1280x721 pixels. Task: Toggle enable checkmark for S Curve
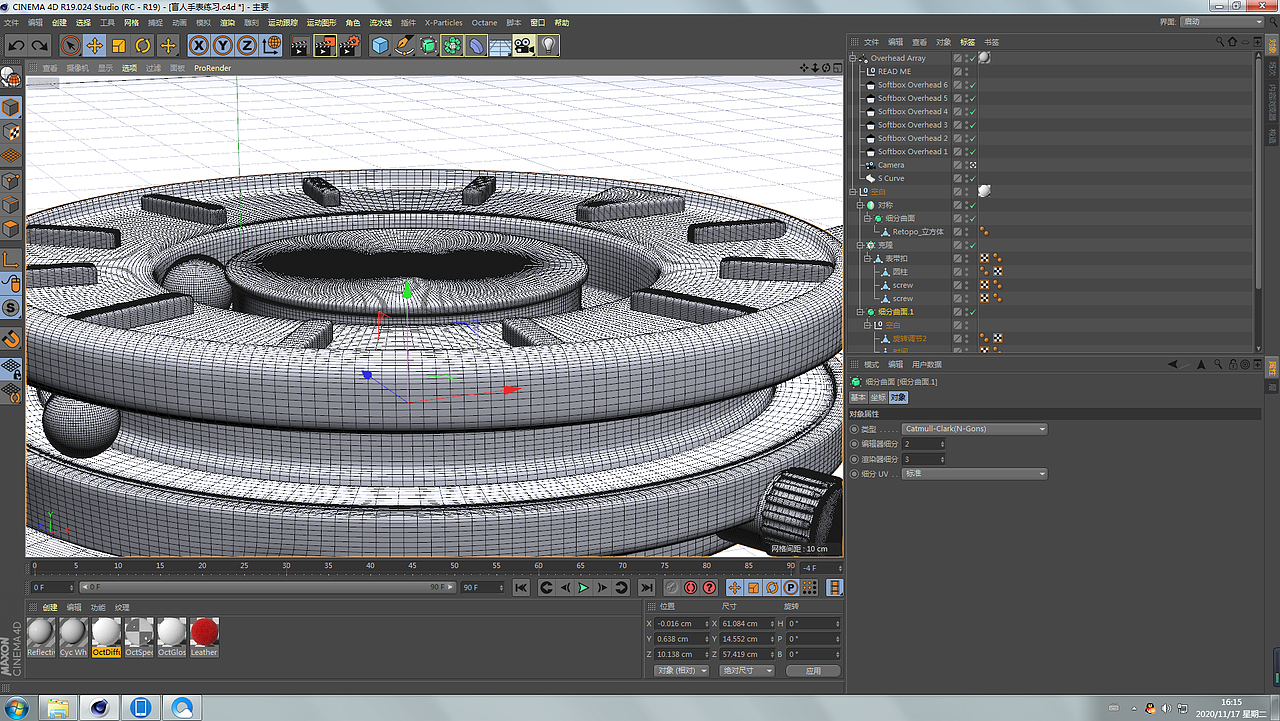(972, 178)
